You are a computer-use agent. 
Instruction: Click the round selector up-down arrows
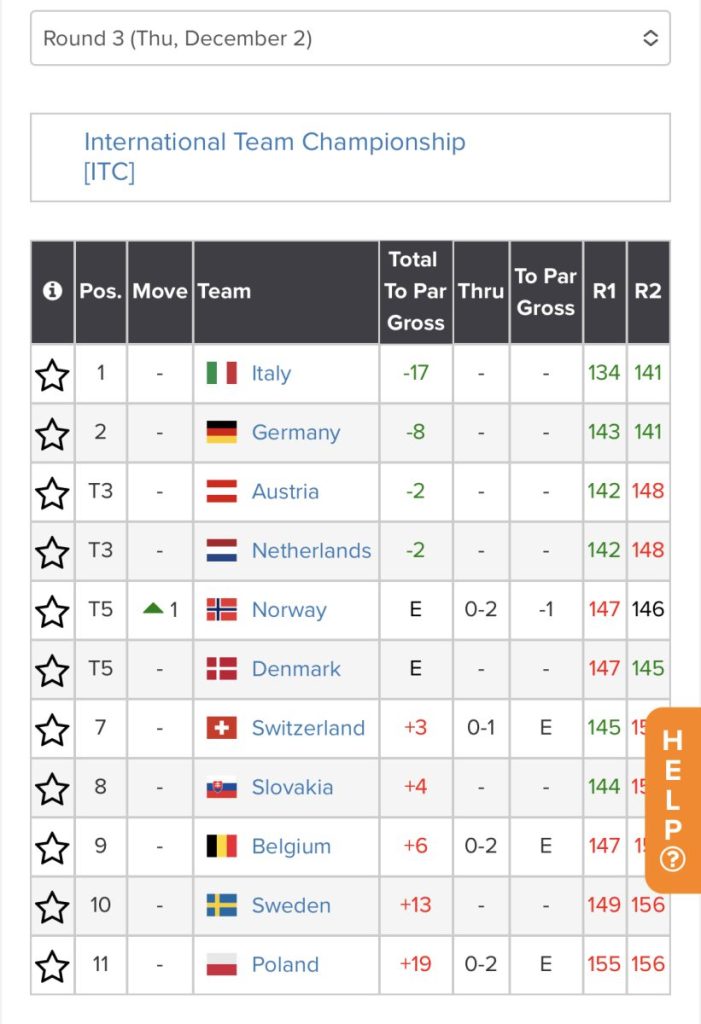(x=650, y=38)
